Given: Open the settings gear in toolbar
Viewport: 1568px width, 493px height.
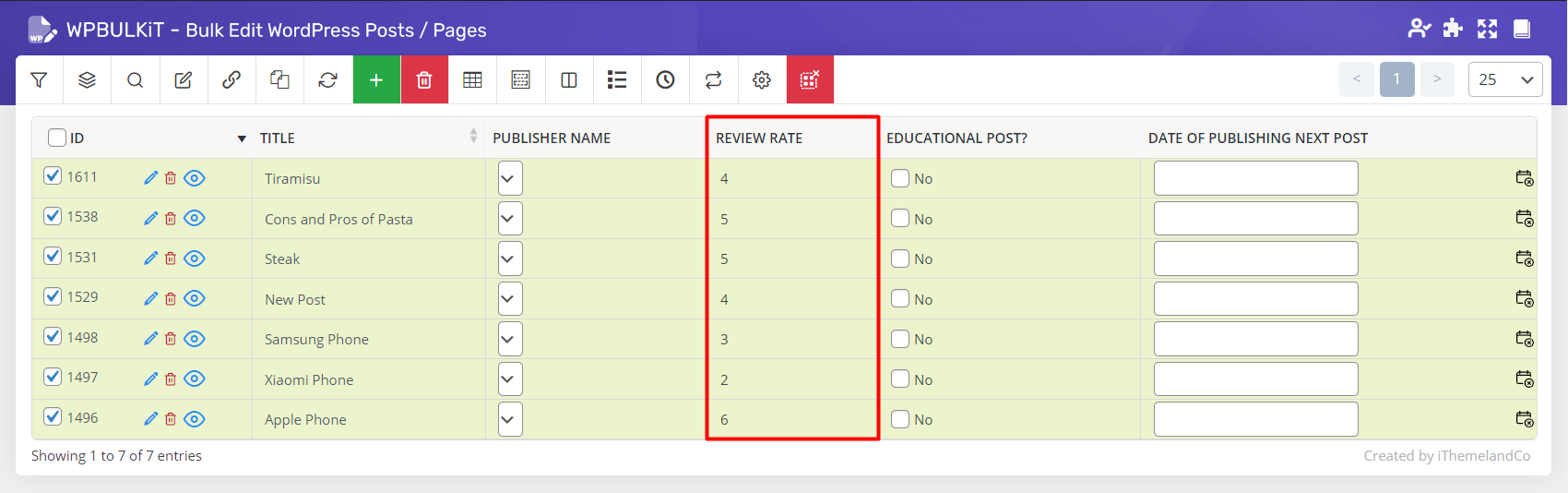Looking at the screenshot, I should click(761, 80).
